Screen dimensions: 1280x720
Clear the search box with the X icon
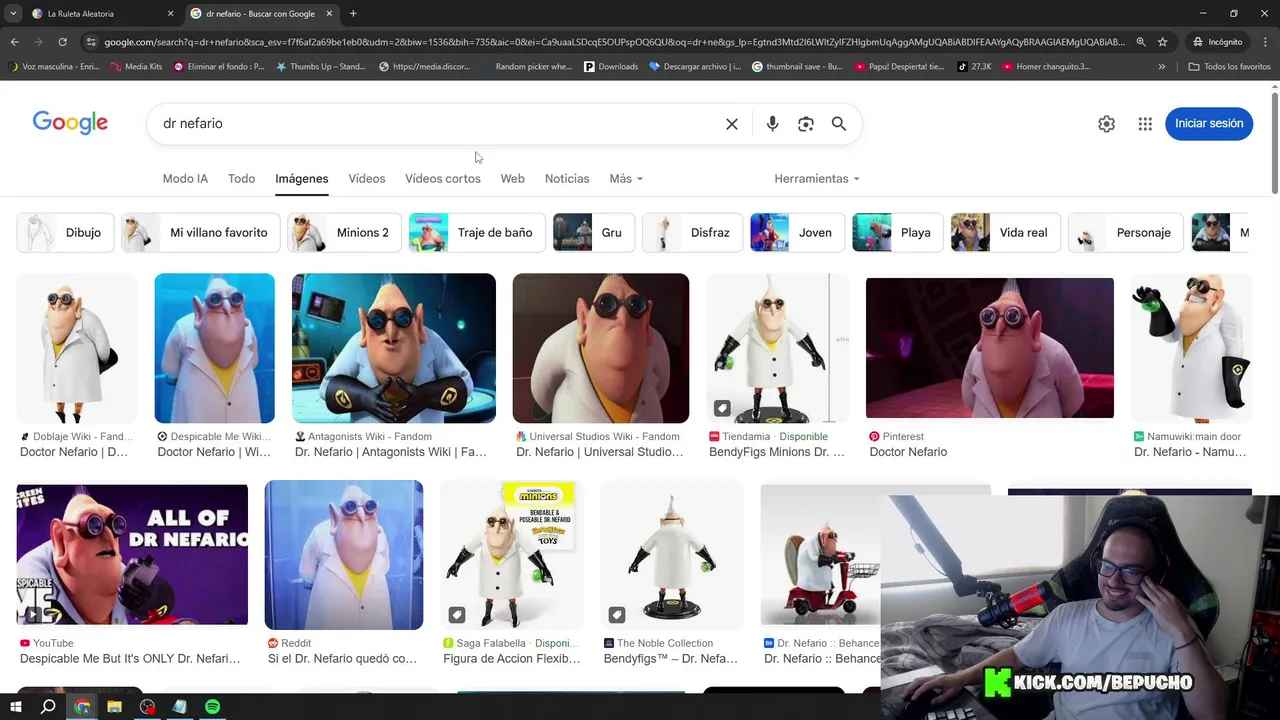coord(732,124)
